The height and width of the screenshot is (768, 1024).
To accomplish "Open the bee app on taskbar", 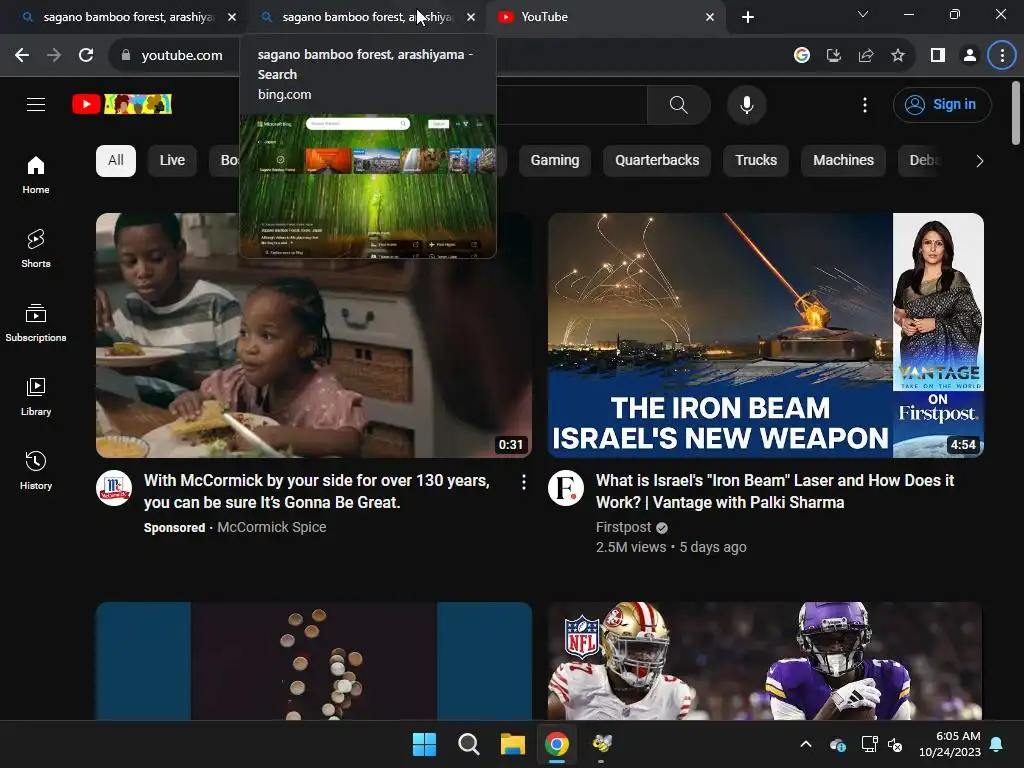I will (601, 744).
